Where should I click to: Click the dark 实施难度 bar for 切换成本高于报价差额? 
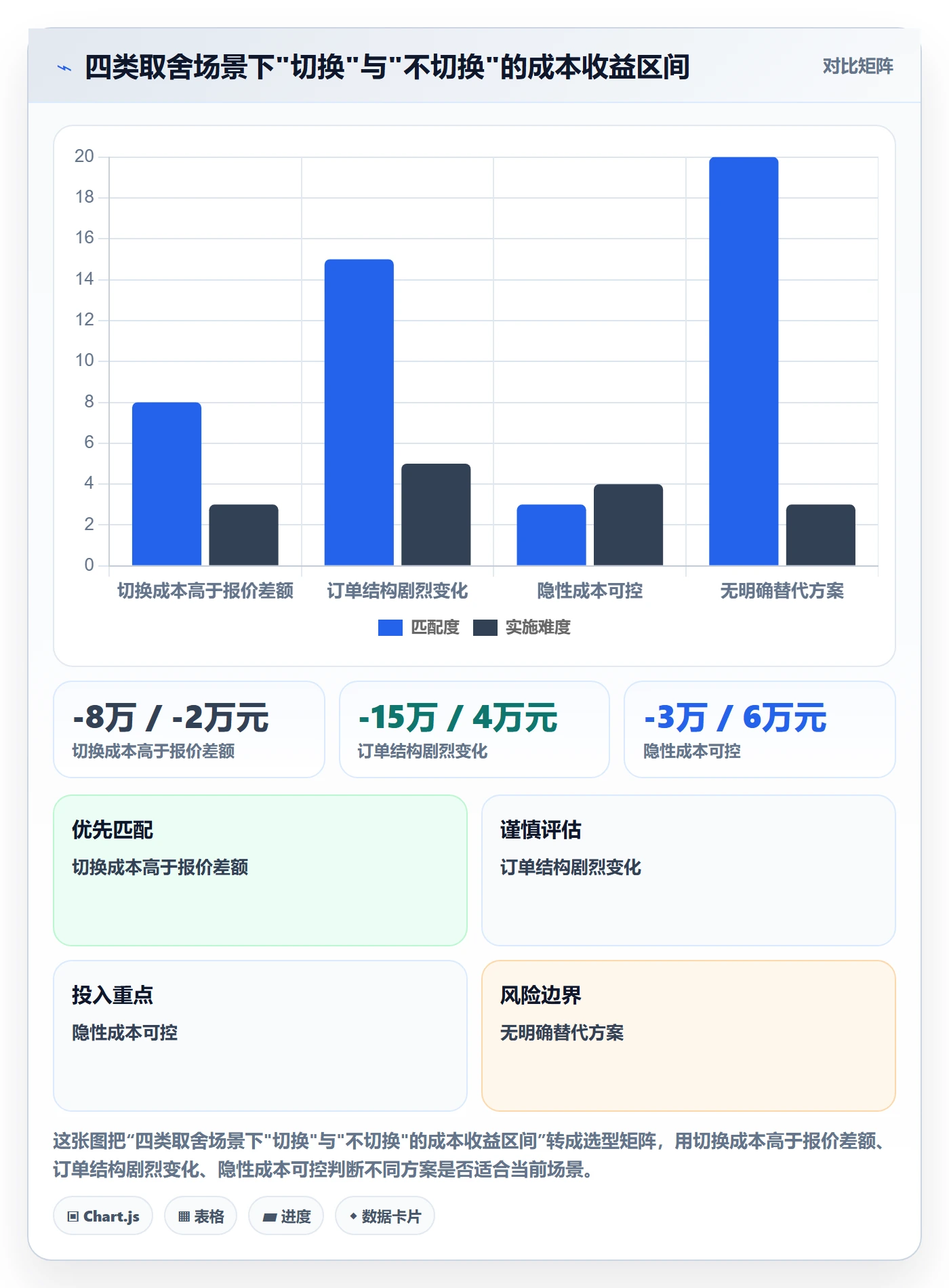[x=243, y=535]
